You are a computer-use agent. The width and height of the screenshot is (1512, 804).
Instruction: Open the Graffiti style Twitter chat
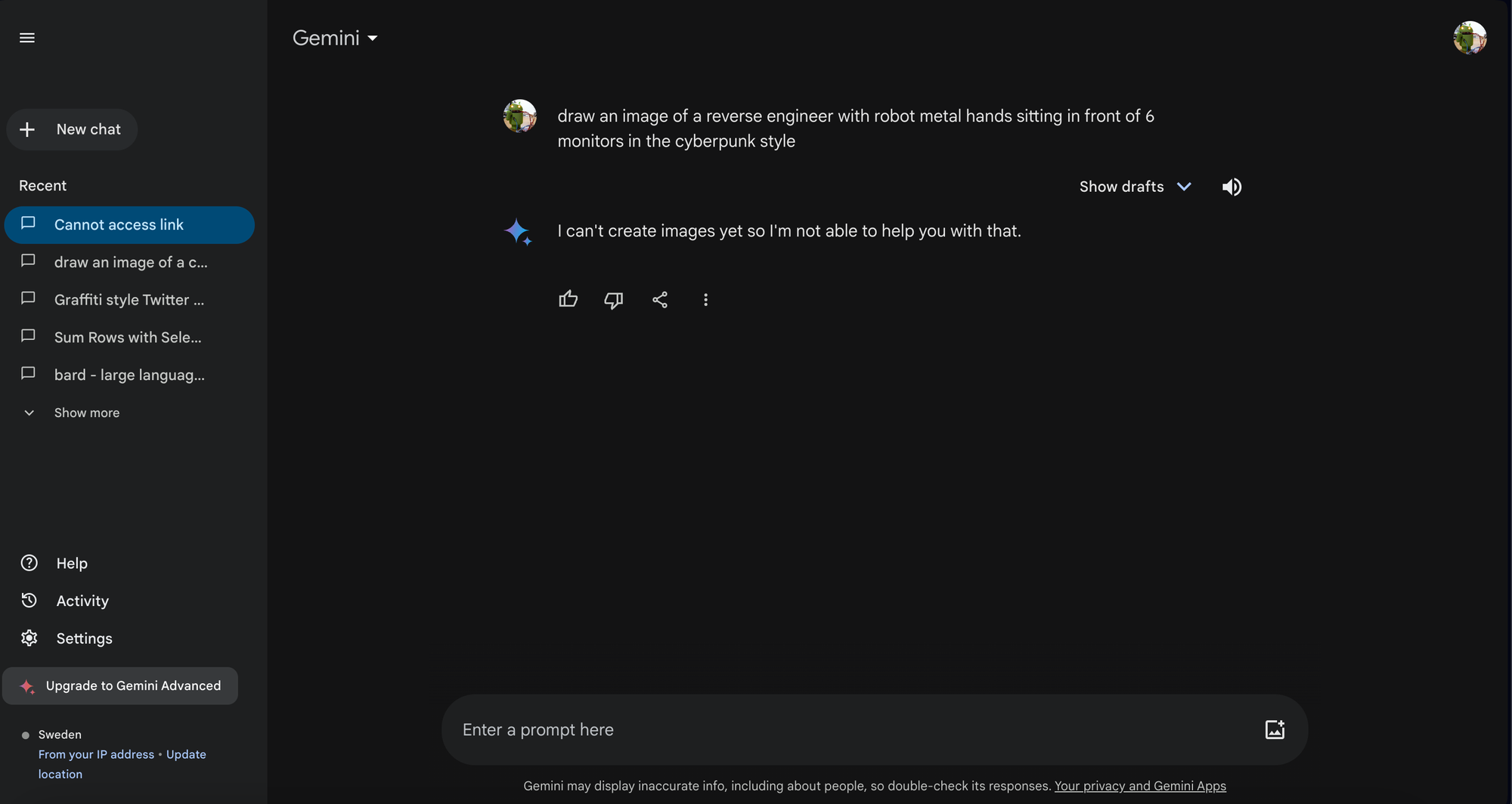click(129, 300)
